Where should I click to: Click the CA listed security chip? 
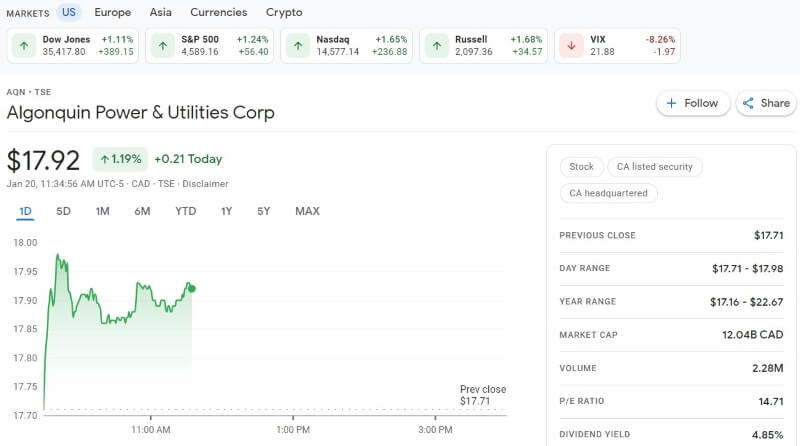click(655, 167)
